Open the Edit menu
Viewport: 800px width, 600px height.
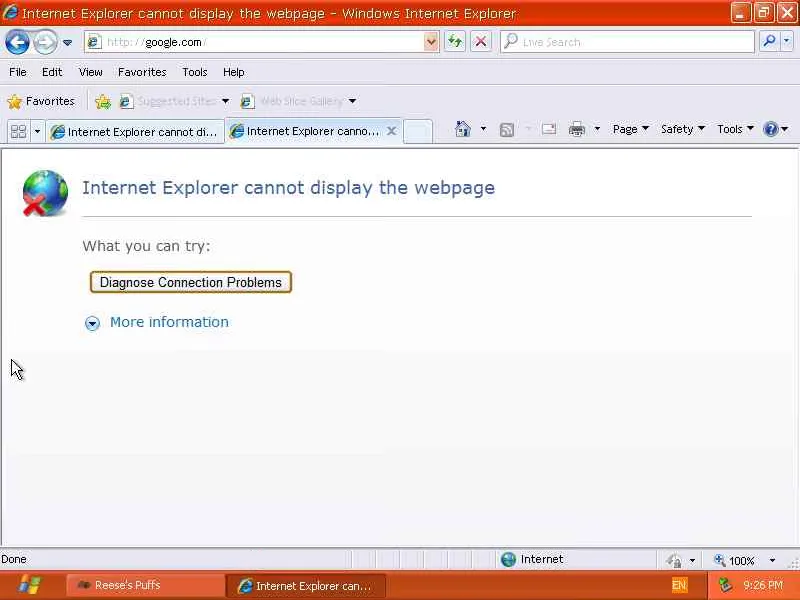[52, 72]
